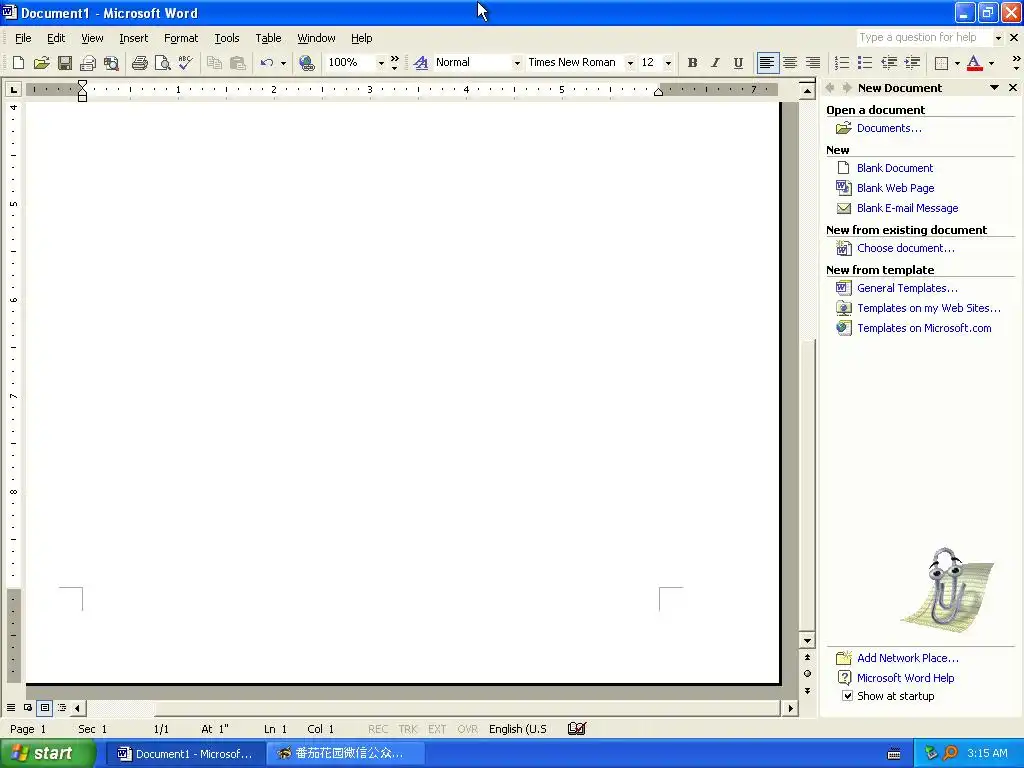This screenshot has width=1024, height=768.
Task: Click the Print toolbar icon
Action: [x=139, y=63]
